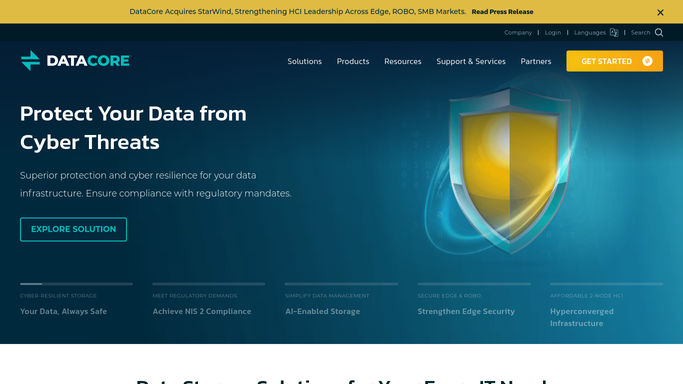Image resolution: width=683 pixels, height=384 pixels.
Task: Open the Solutions menu
Action: pyautogui.click(x=304, y=61)
